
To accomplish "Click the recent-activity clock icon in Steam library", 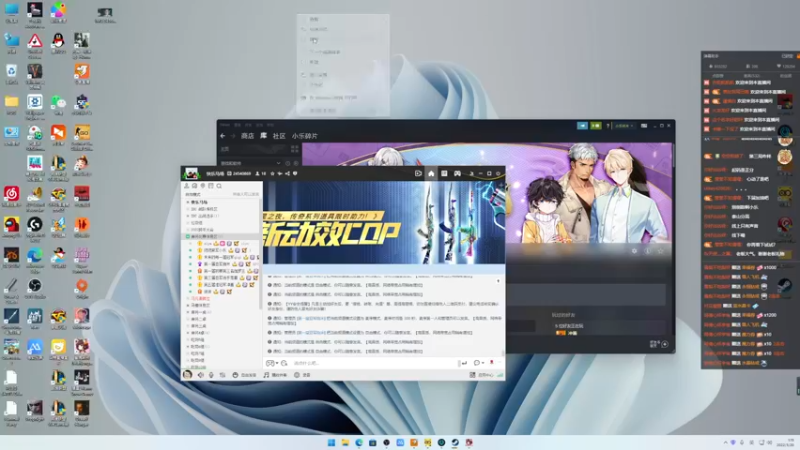I will click(287, 163).
